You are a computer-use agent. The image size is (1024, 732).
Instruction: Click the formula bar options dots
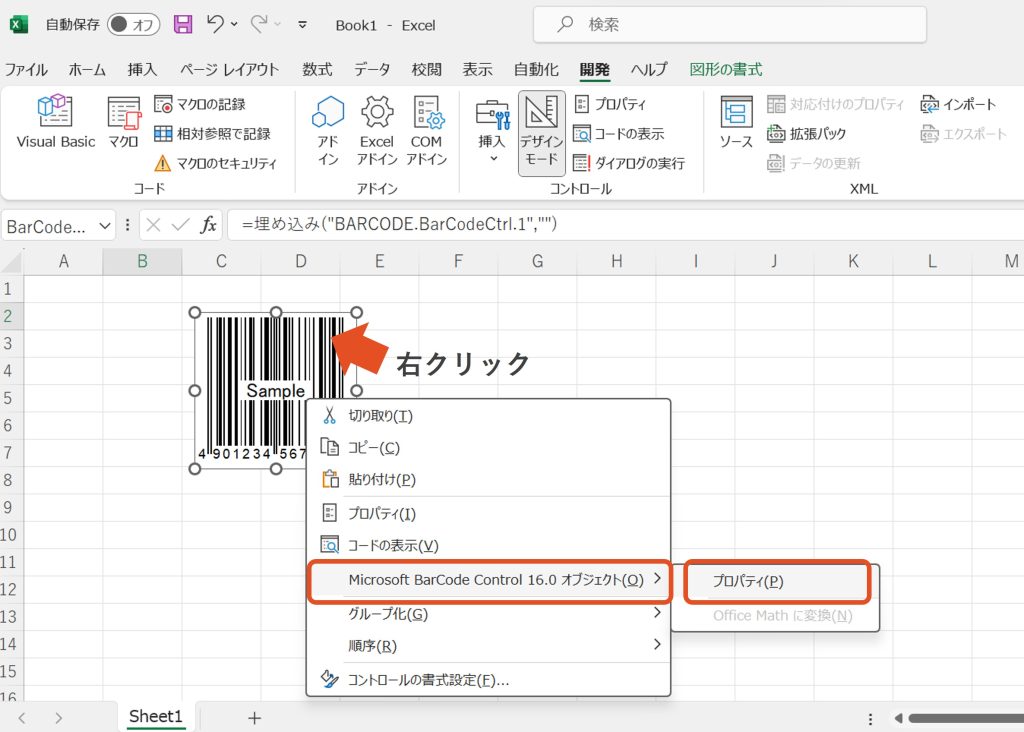click(x=127, y=225)
